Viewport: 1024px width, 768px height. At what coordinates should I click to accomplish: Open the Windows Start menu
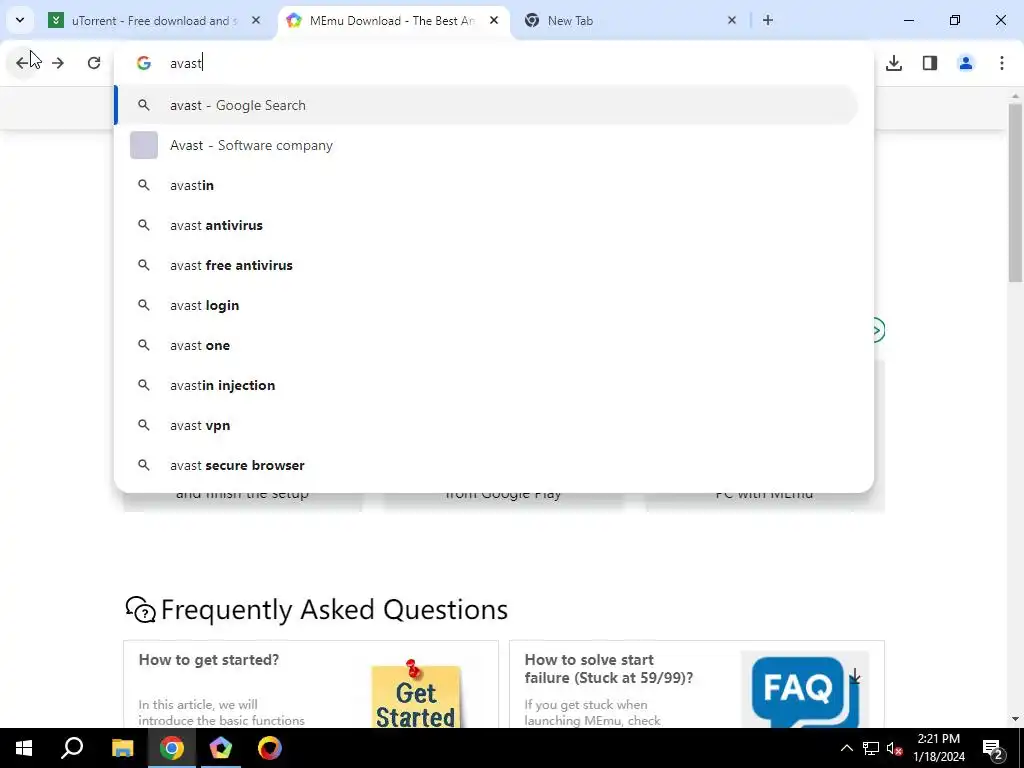(x=24, y=748)
